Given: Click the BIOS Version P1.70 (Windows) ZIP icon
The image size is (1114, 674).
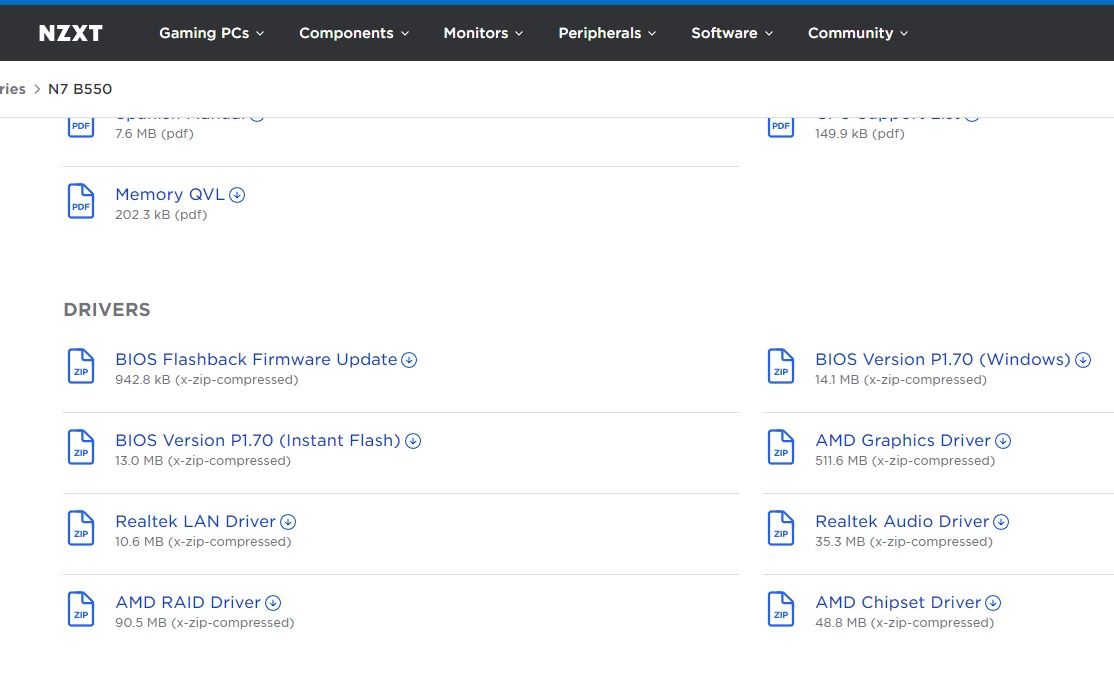Looking at the screenshot, I should pyautogui.click(x=781, y=366).
